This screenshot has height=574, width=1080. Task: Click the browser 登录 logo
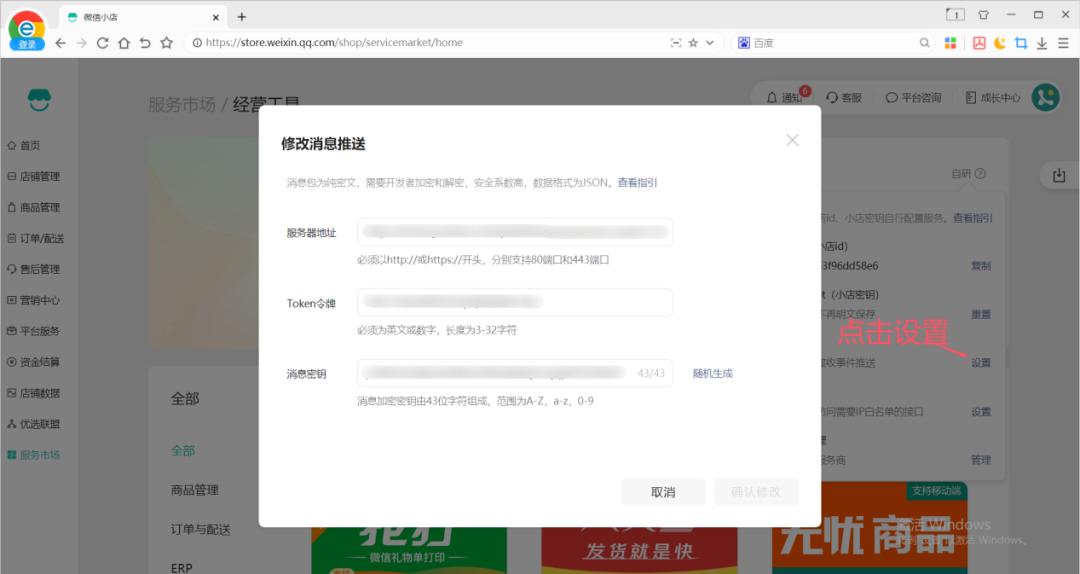[27, 30]
